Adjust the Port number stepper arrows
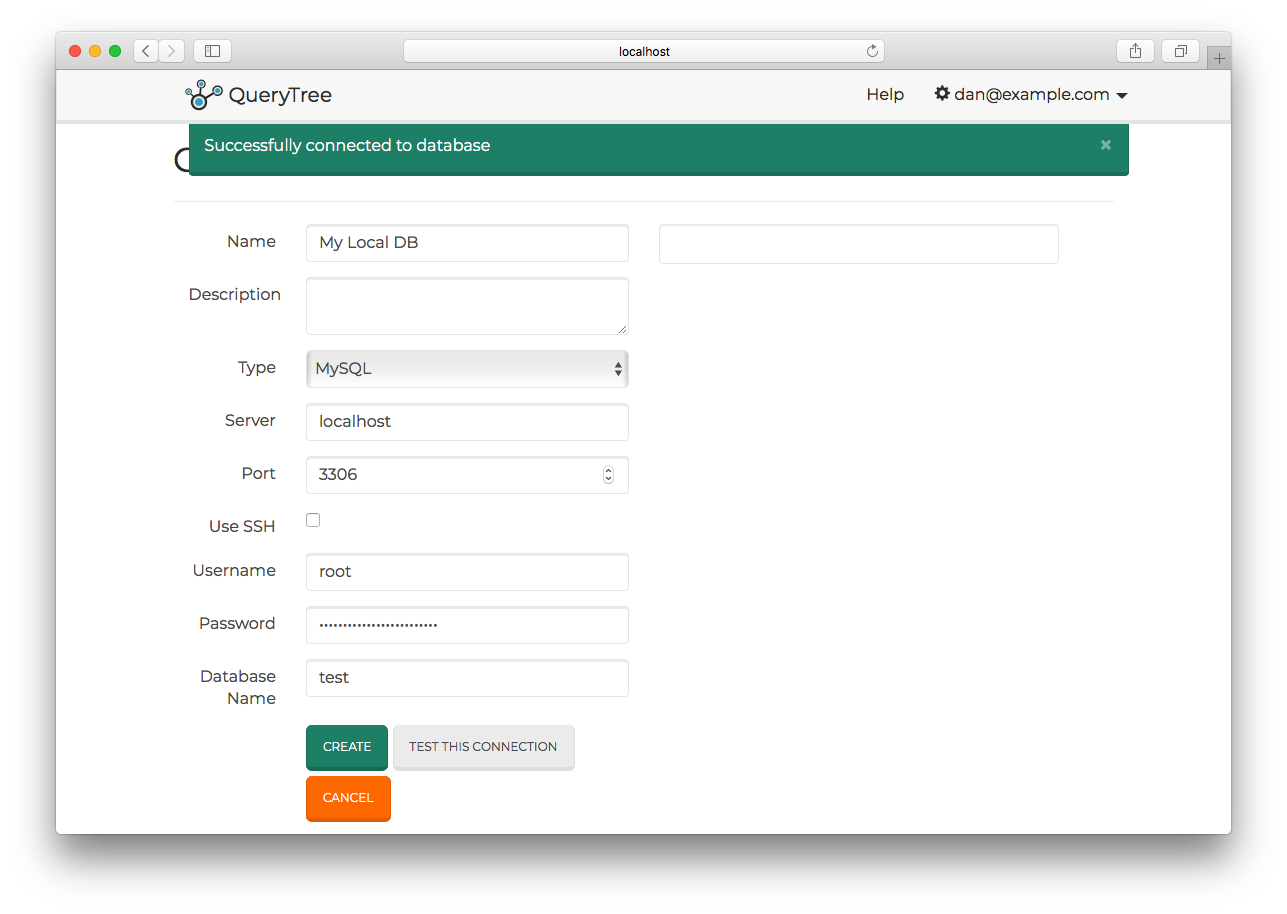This screenshot has width=1287, height=914. tap(608, 475)
